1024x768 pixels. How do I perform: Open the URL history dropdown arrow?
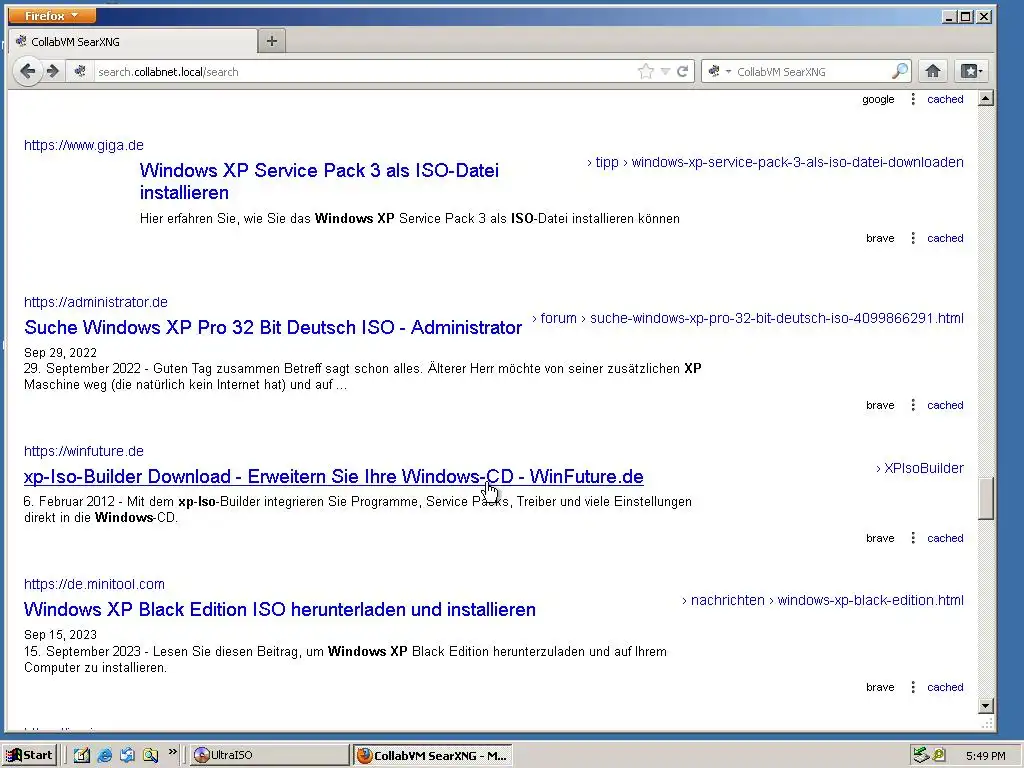pyautogui.click(x=665, y=71)
